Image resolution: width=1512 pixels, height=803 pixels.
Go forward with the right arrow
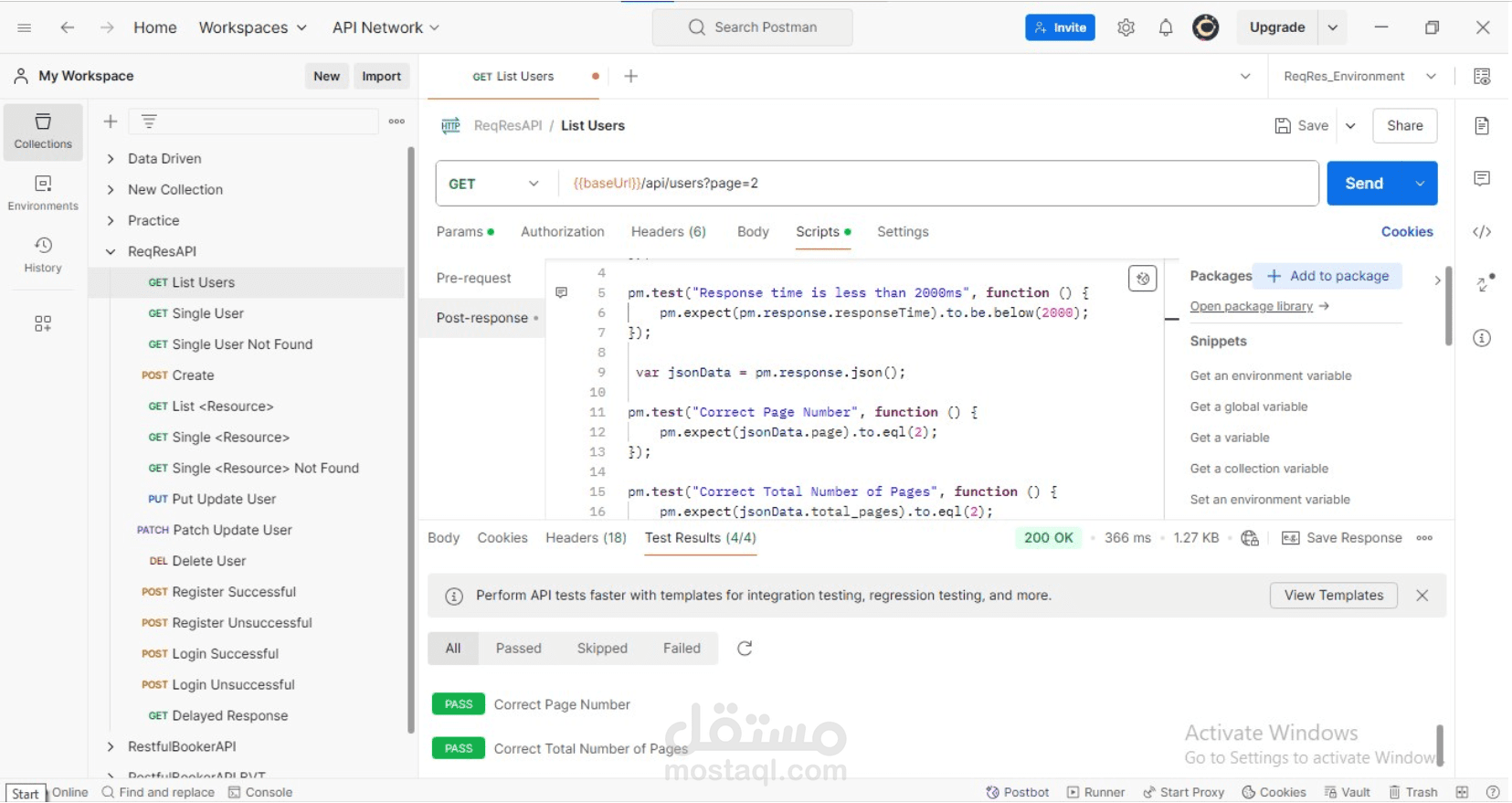[107, 27]
